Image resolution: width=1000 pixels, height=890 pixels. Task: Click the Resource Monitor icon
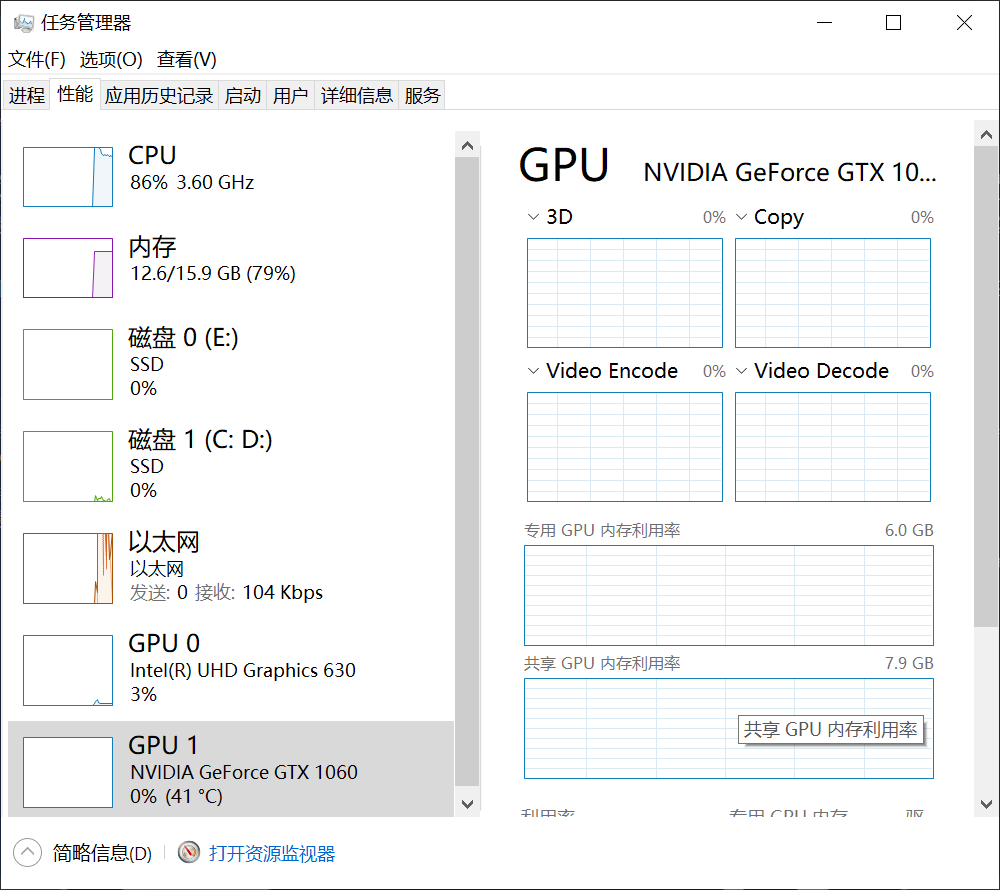pyautogui.click(x=189, y=852)
